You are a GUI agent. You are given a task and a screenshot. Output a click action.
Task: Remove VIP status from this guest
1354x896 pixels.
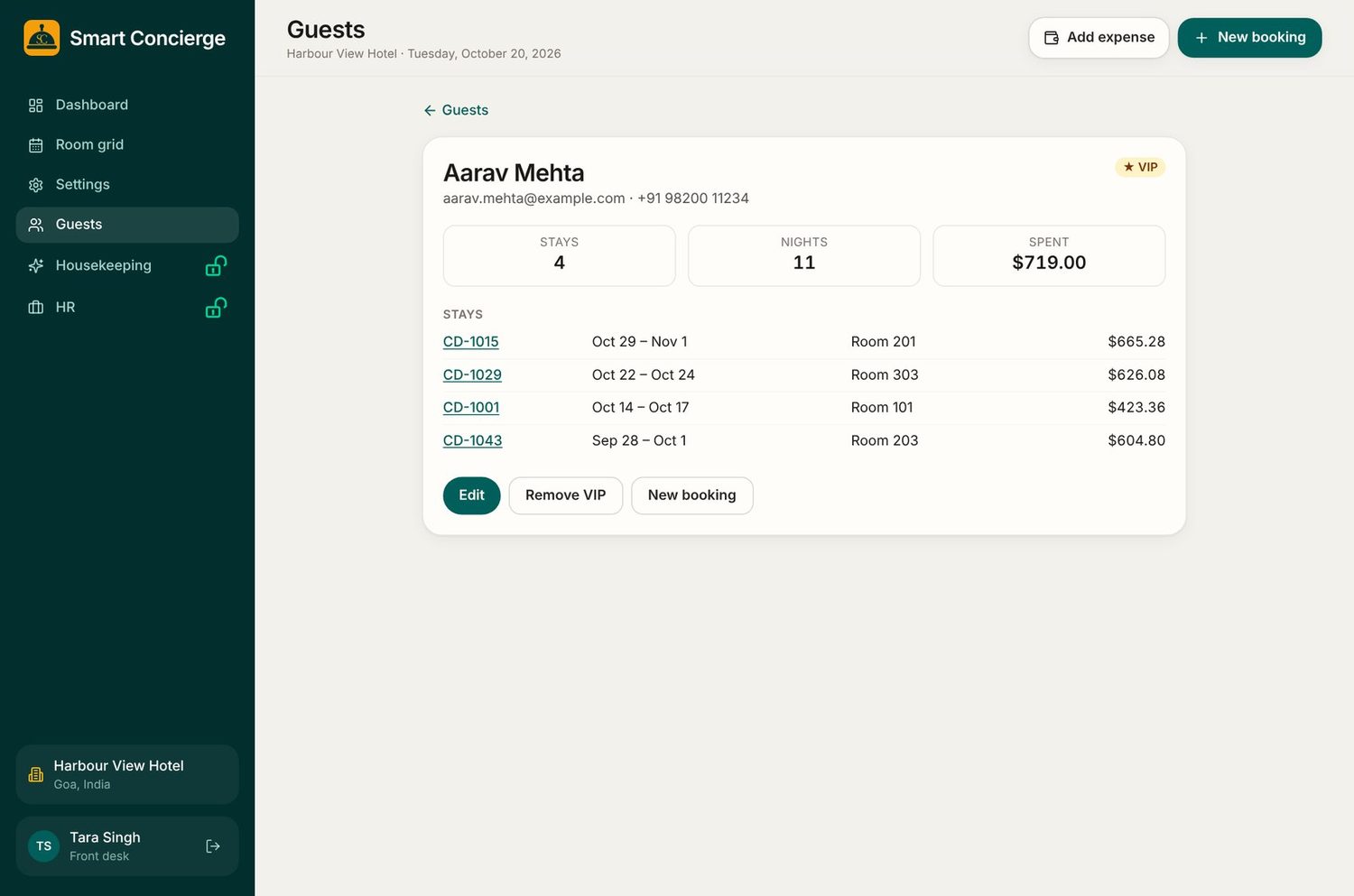click(x=566, y=495)
